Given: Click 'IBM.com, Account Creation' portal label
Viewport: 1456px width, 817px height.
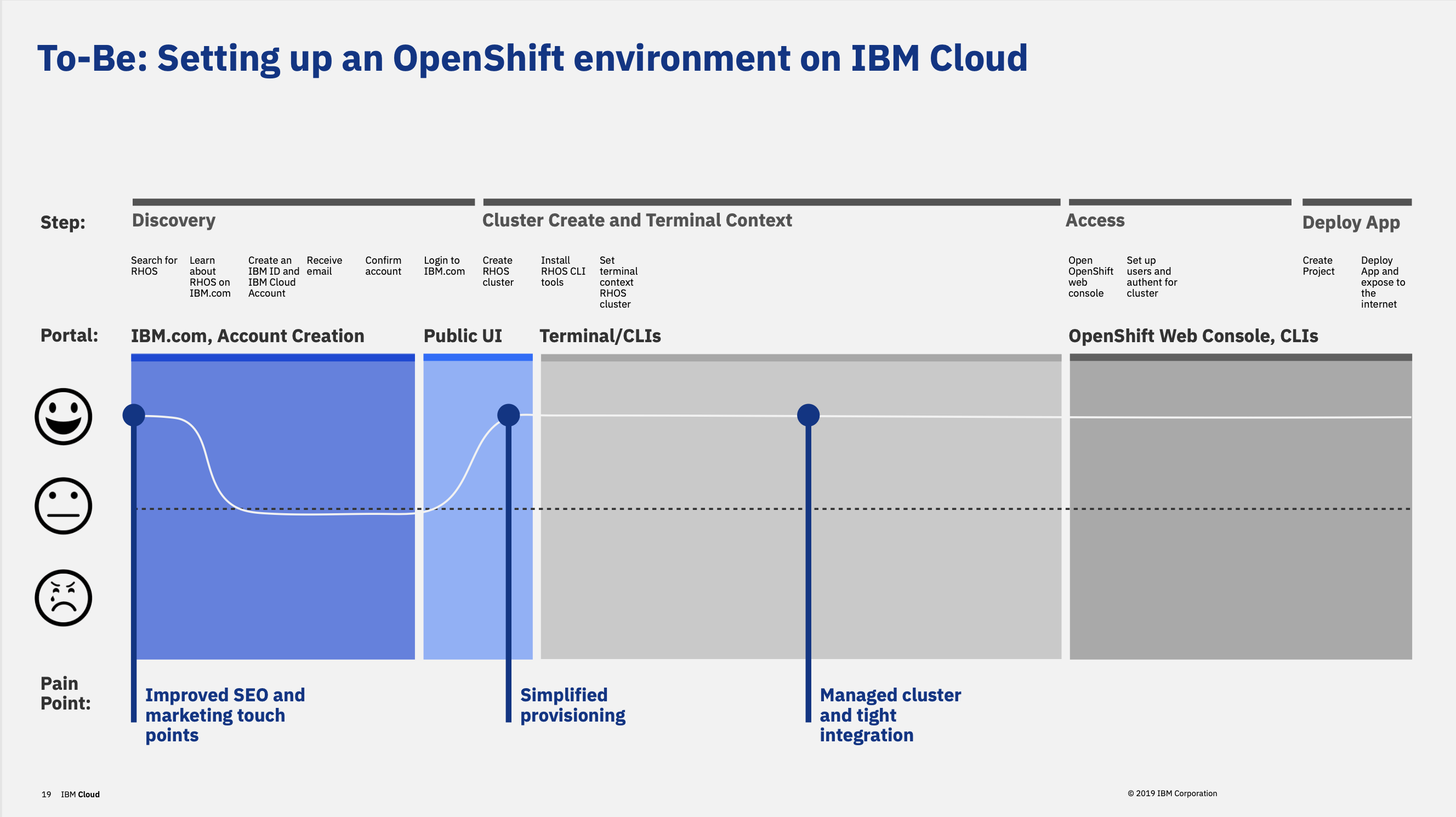Looking at the screenshot, I should point(248,336).
